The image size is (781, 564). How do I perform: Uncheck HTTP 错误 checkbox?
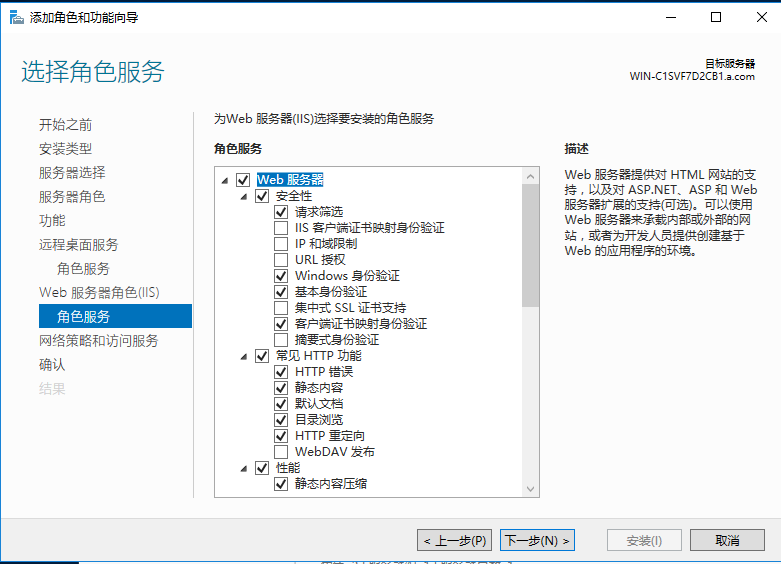[x=281, y=372]
